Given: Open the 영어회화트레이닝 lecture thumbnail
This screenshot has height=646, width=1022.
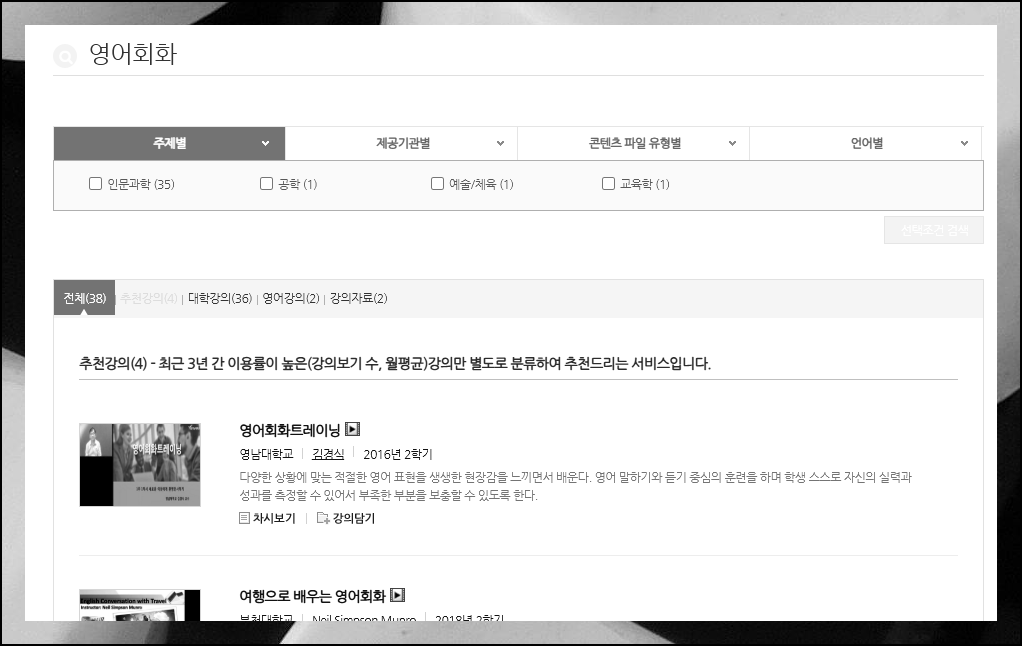Looking at the screenshot, I should pos(140,465).
